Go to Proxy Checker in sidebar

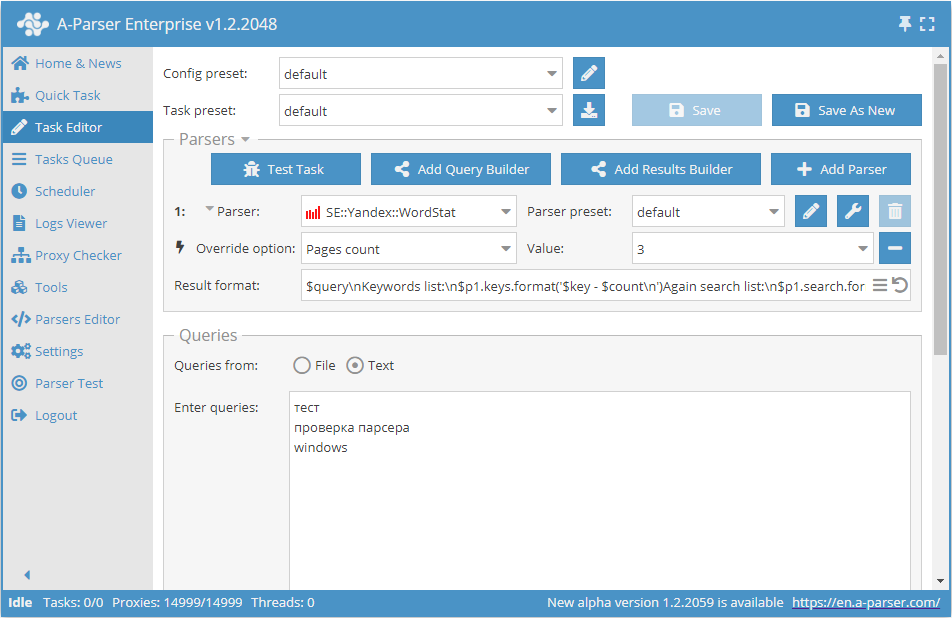tap(78, 255)
